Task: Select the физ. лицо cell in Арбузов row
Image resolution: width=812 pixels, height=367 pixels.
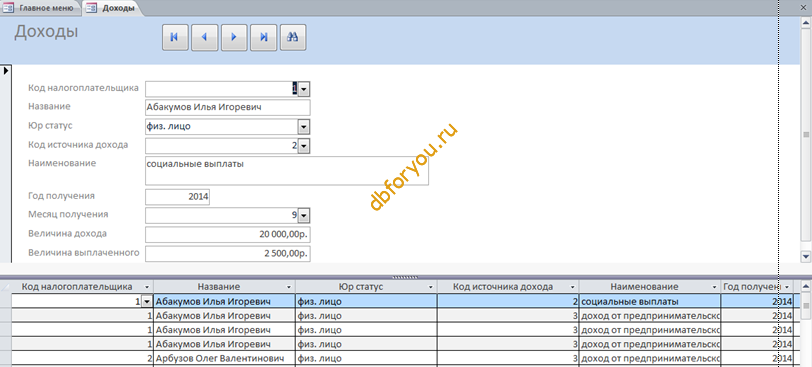Action: click(x=366, y=358)
